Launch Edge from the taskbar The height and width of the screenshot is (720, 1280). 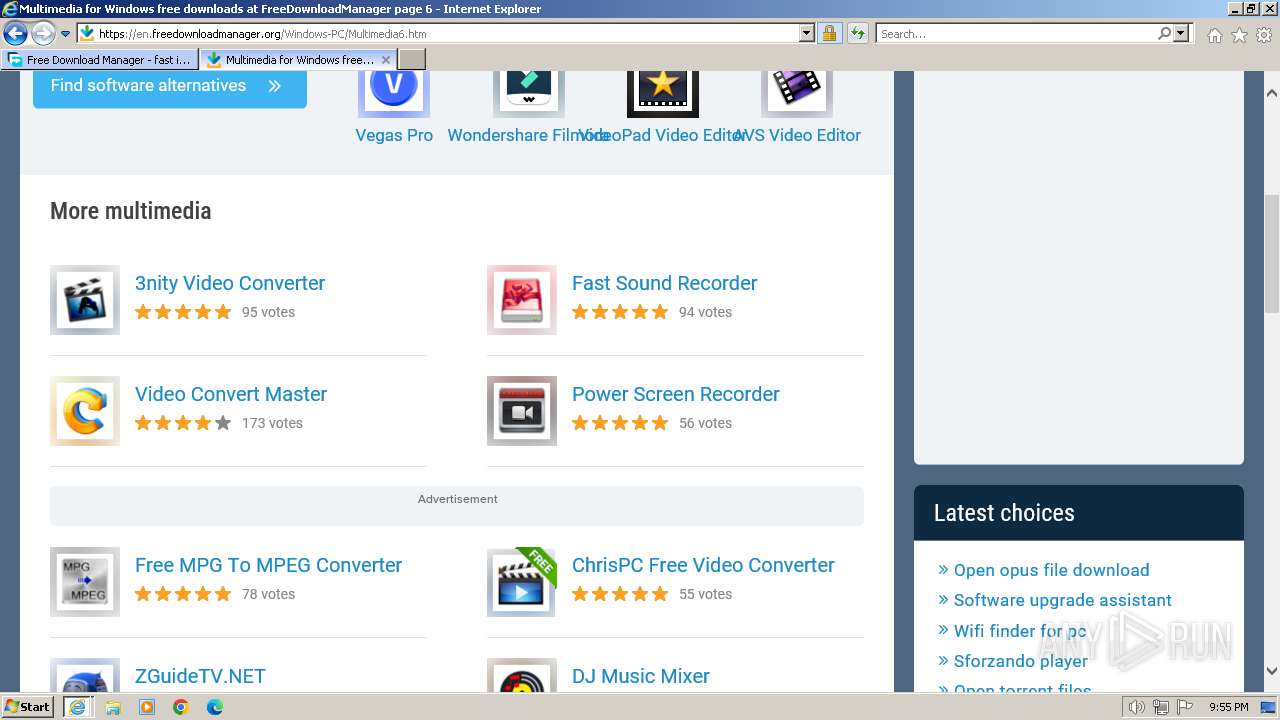click(x=215, y=707)
